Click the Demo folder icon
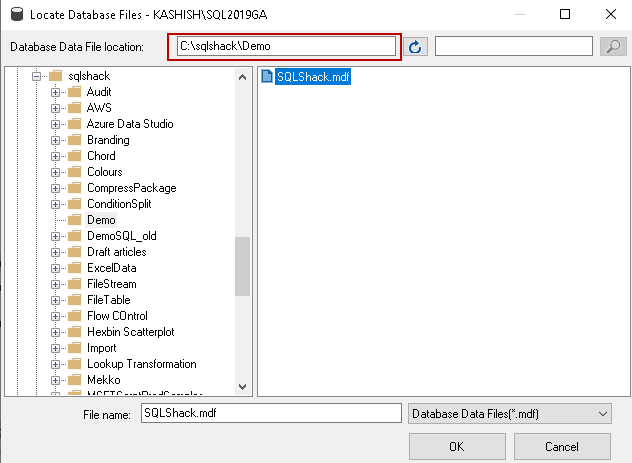Viewport: 632px width, 463px height. pyautogui.click(x=75, y=220)
